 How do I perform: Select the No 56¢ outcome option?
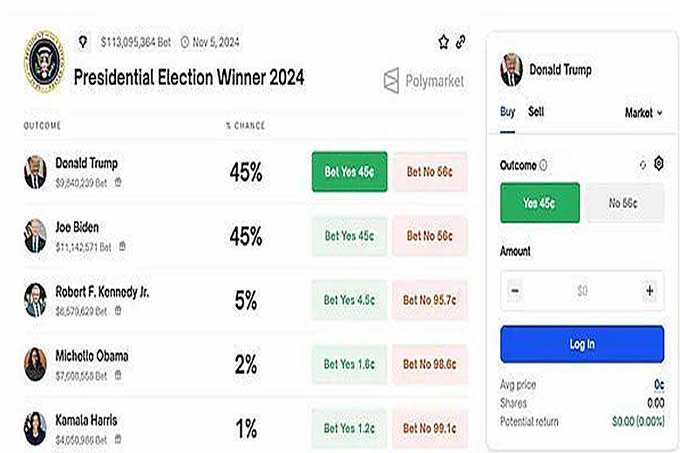pyautogui.click(x=623, y=203)
